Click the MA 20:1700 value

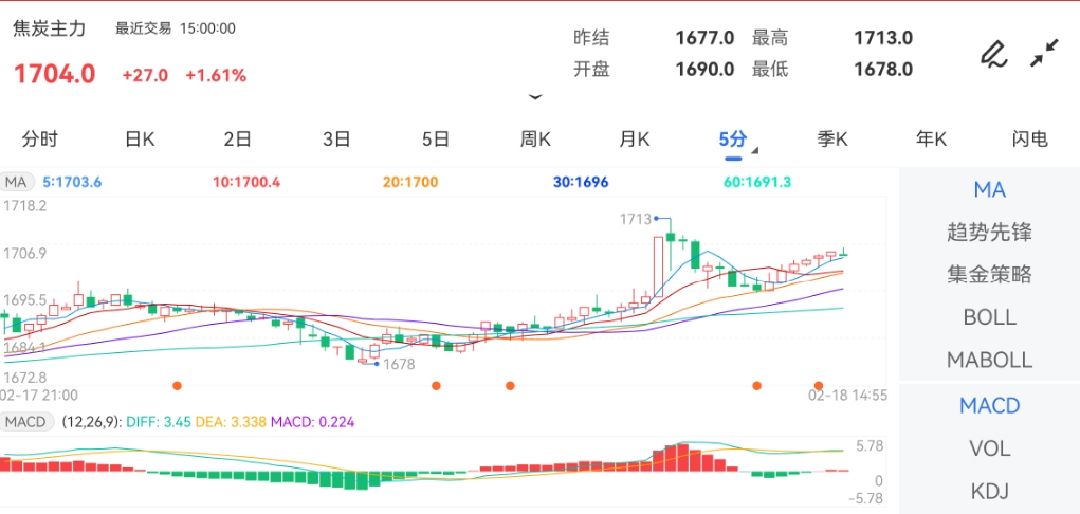click(x=411, y=183)
